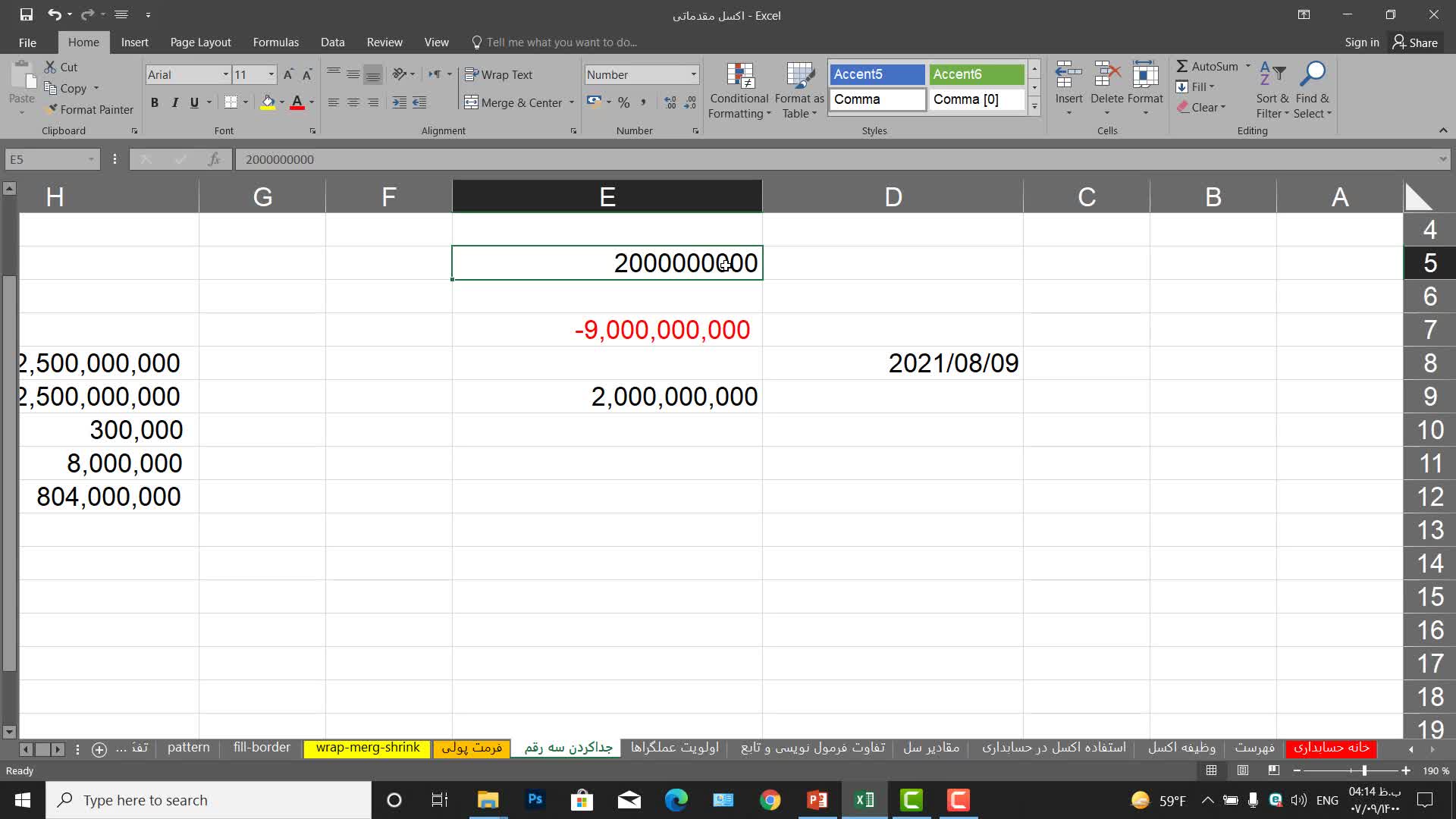Click the Percent Style icon
Viewport: 1456px width, 819px height.
pyautogui.click(x=623, y=102)
